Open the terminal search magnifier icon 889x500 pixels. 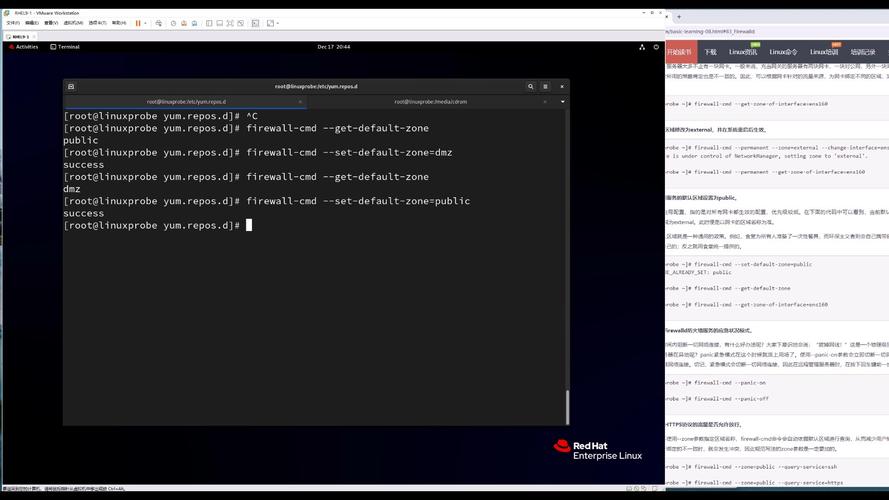click(531, 87)
